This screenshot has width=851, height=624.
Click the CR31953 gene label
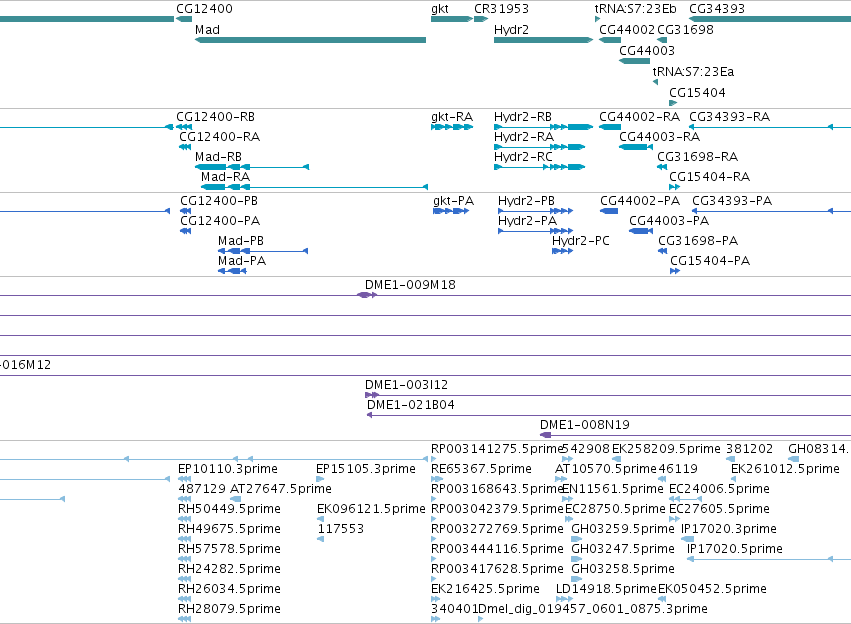coord(501,9)
